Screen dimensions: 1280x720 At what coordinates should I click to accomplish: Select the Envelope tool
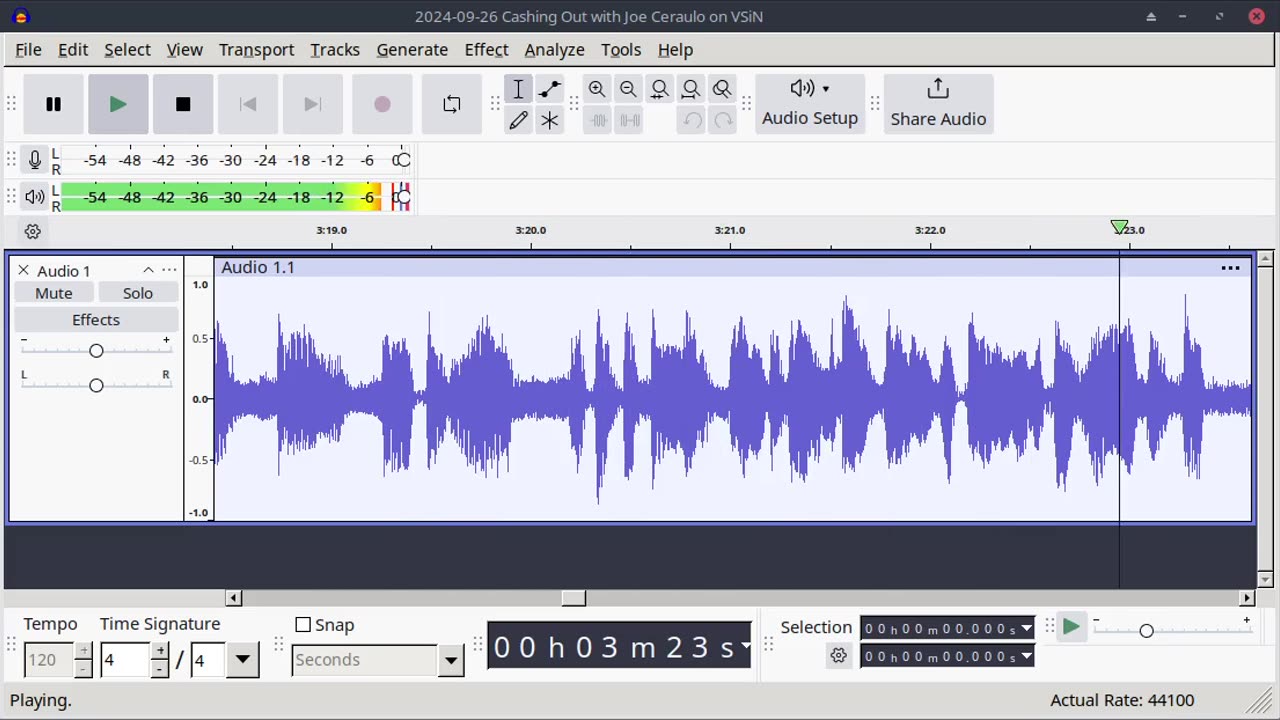(549, 89)
